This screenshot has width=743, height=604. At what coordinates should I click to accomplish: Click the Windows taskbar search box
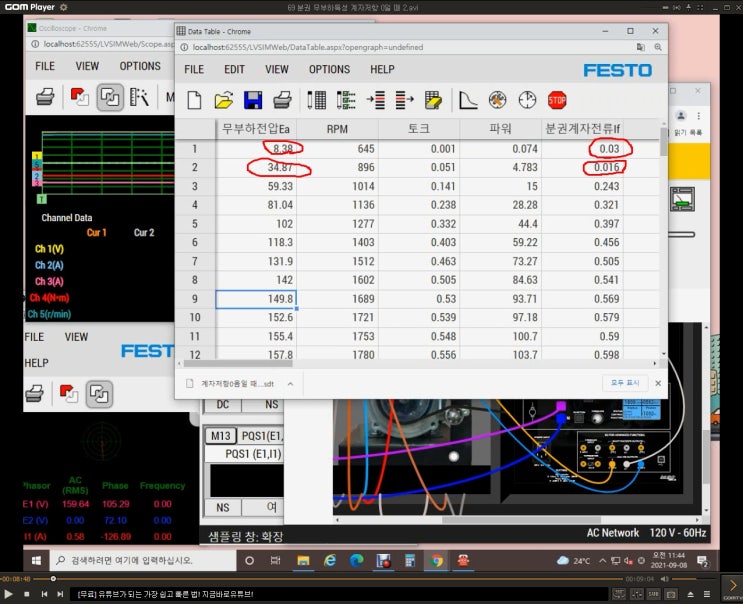(x=143, y=560)
